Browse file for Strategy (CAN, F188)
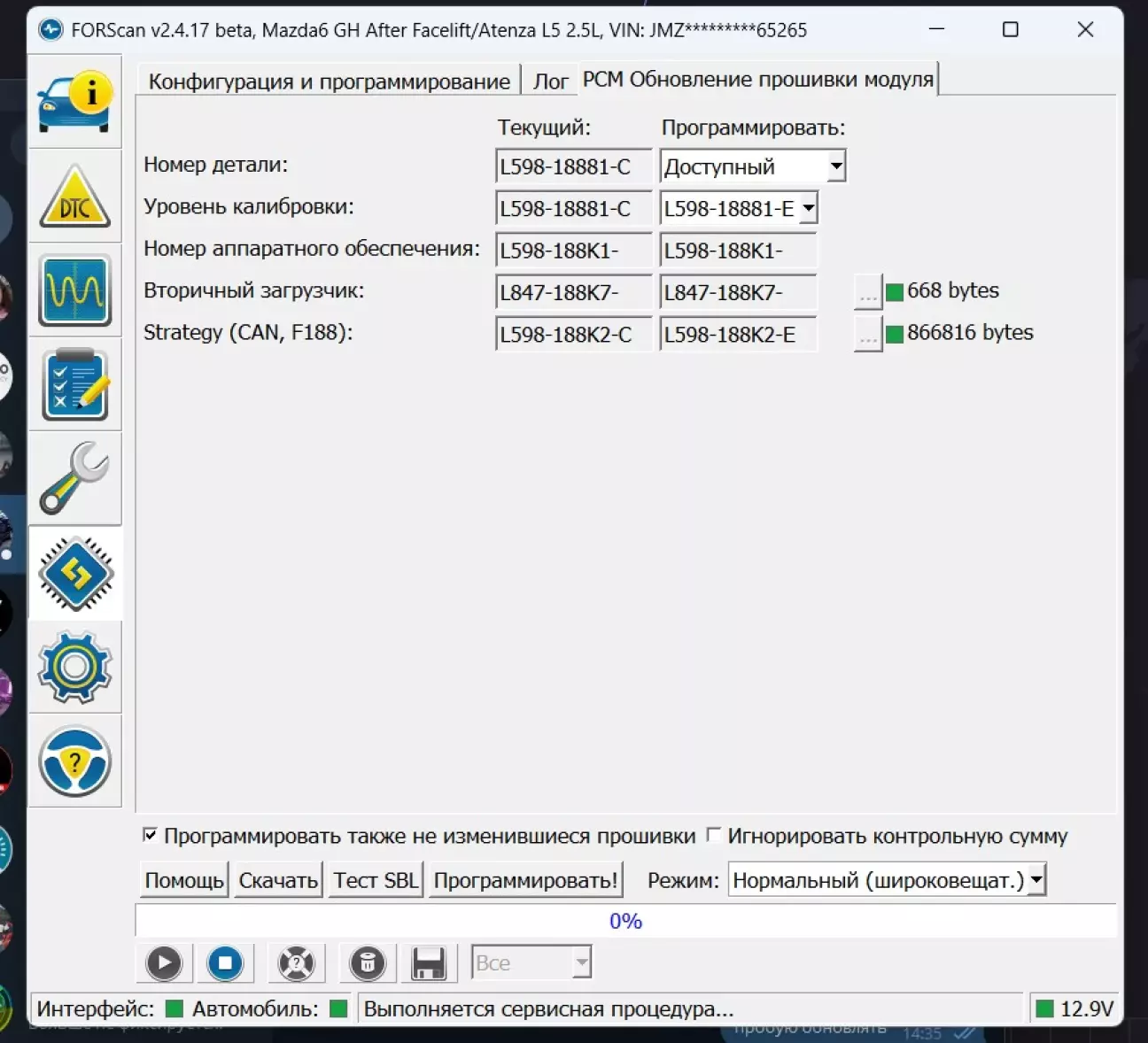Viewport: 1148px width, 1043px height. 868,335
